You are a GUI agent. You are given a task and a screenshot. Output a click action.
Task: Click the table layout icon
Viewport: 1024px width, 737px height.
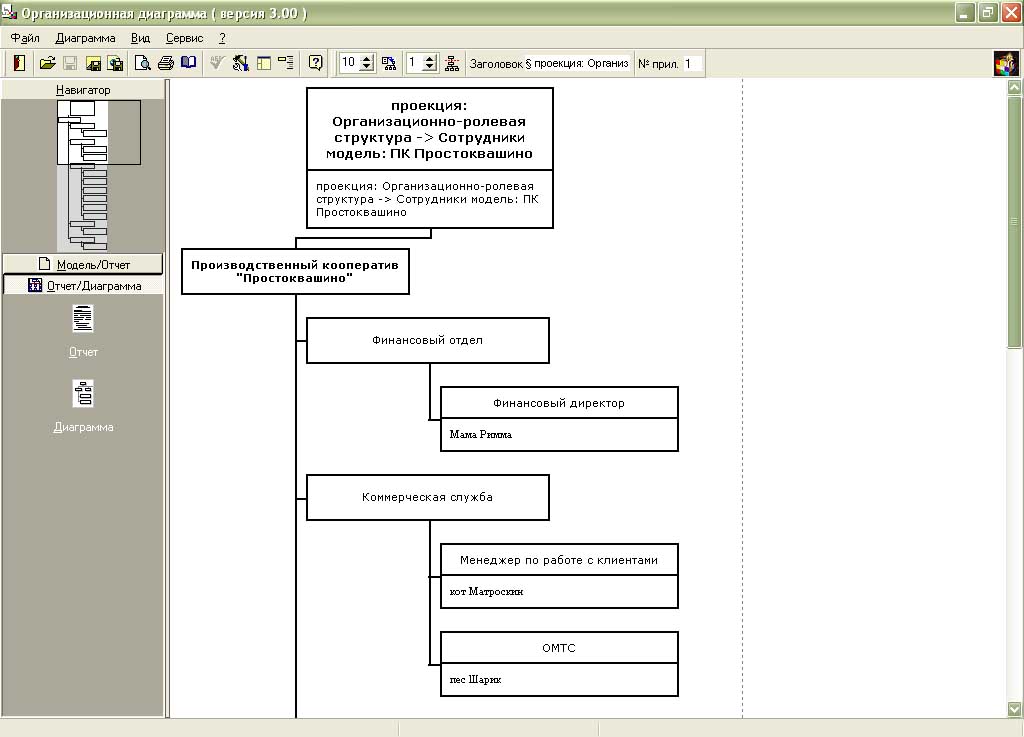click(264, 63)
